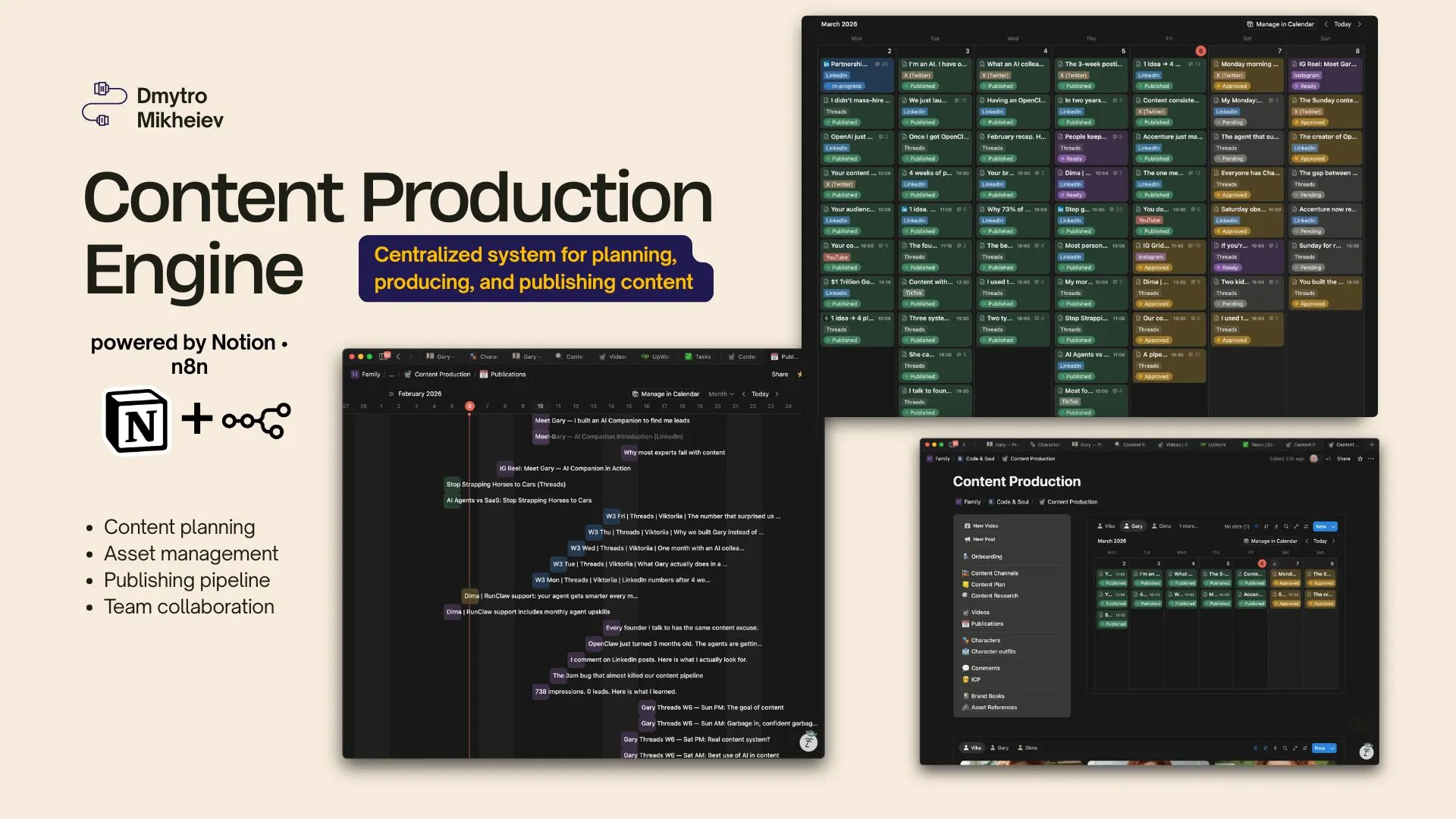Screen dimensions: 1456x819
Task: Click Notion AI face button in Content Production window
Action: pyautogui.click(x=1367, y=752)
